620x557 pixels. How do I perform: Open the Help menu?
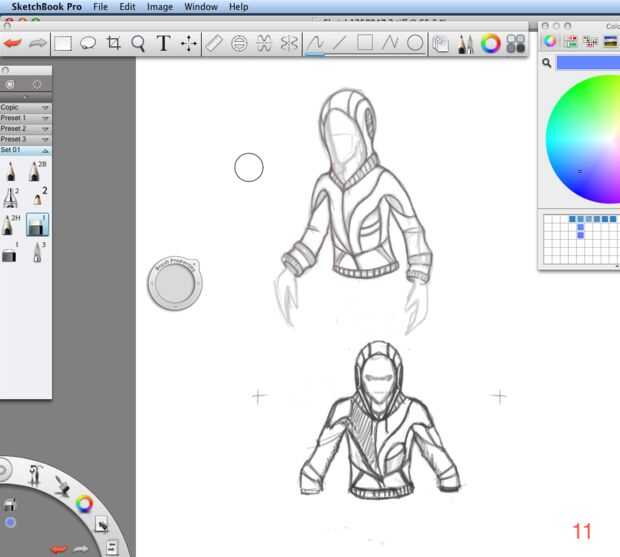coord(238,7)
